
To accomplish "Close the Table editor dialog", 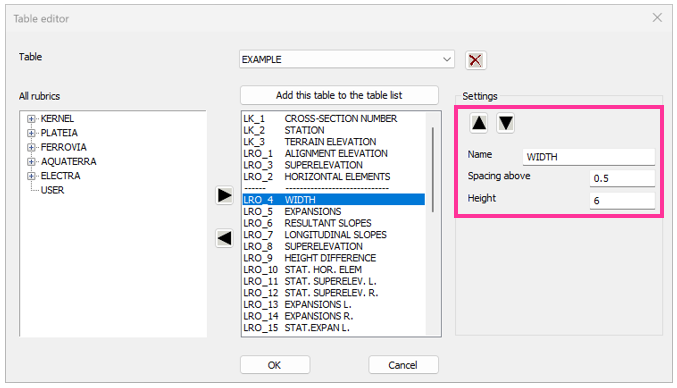I will [x=657, y=18].
